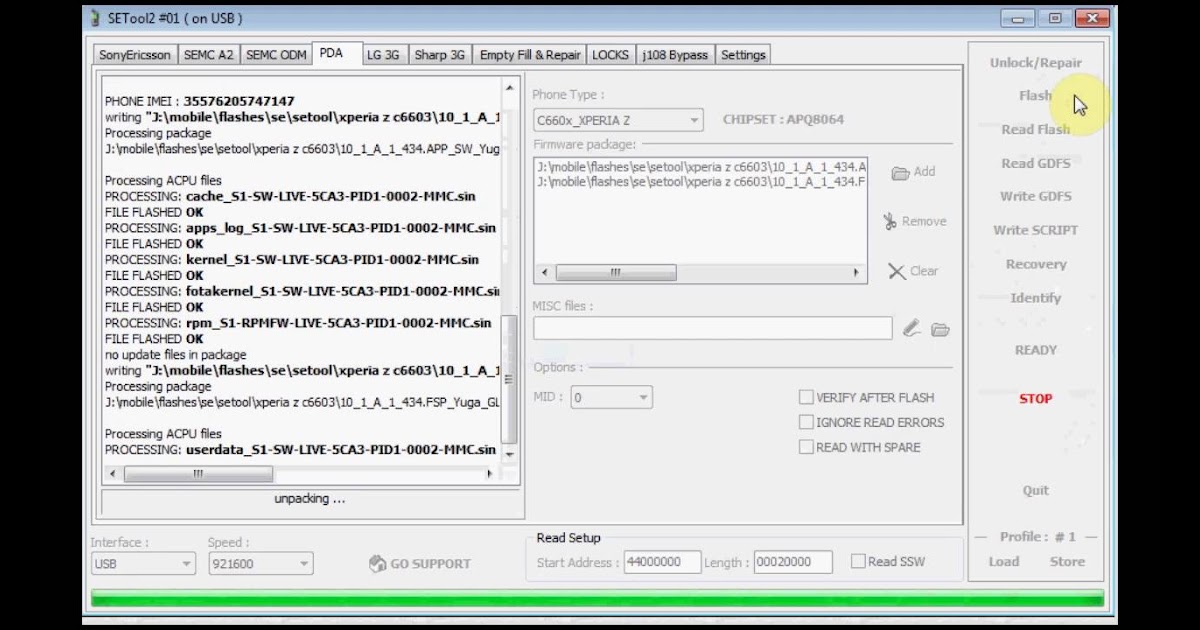Minimize the SETool2 window
Viewport: 1200px width, 630px height.
point(1018,18)
